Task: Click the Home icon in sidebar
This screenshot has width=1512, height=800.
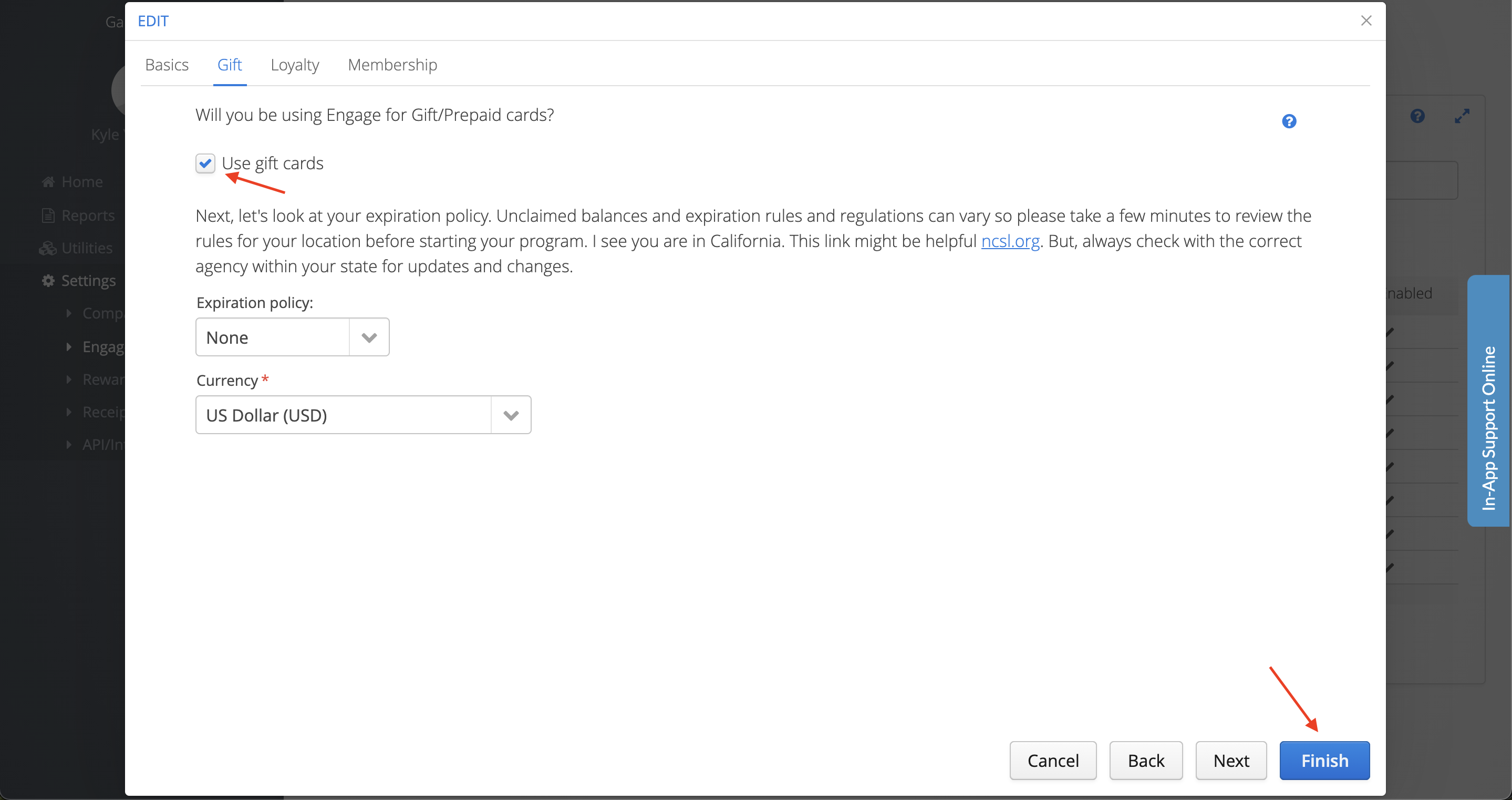Action: (48, 182)
